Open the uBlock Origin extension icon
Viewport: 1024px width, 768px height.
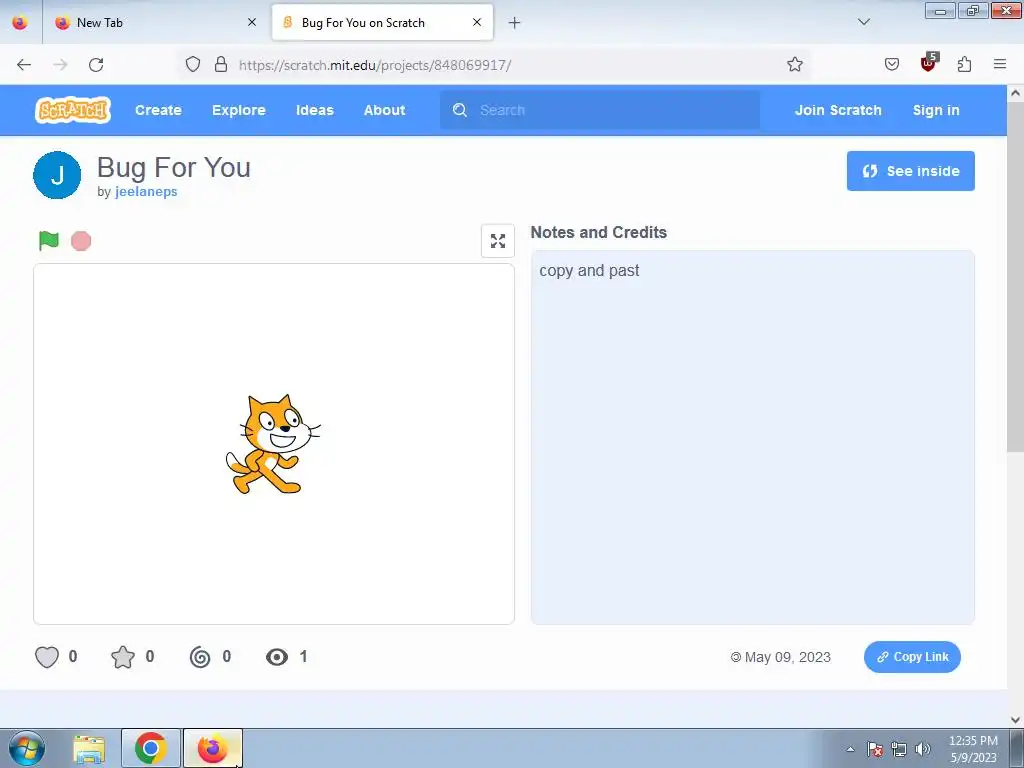pyautogui.click(x=928, y=63)
